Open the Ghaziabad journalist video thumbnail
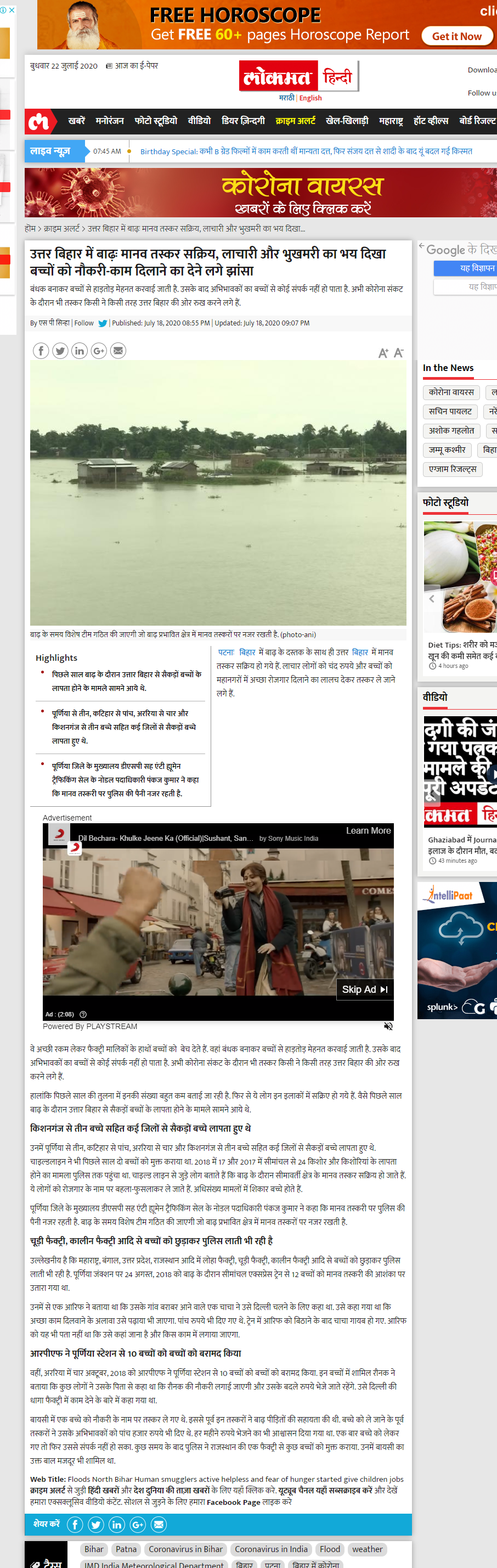497x1568 pixels. coord(460,771)
